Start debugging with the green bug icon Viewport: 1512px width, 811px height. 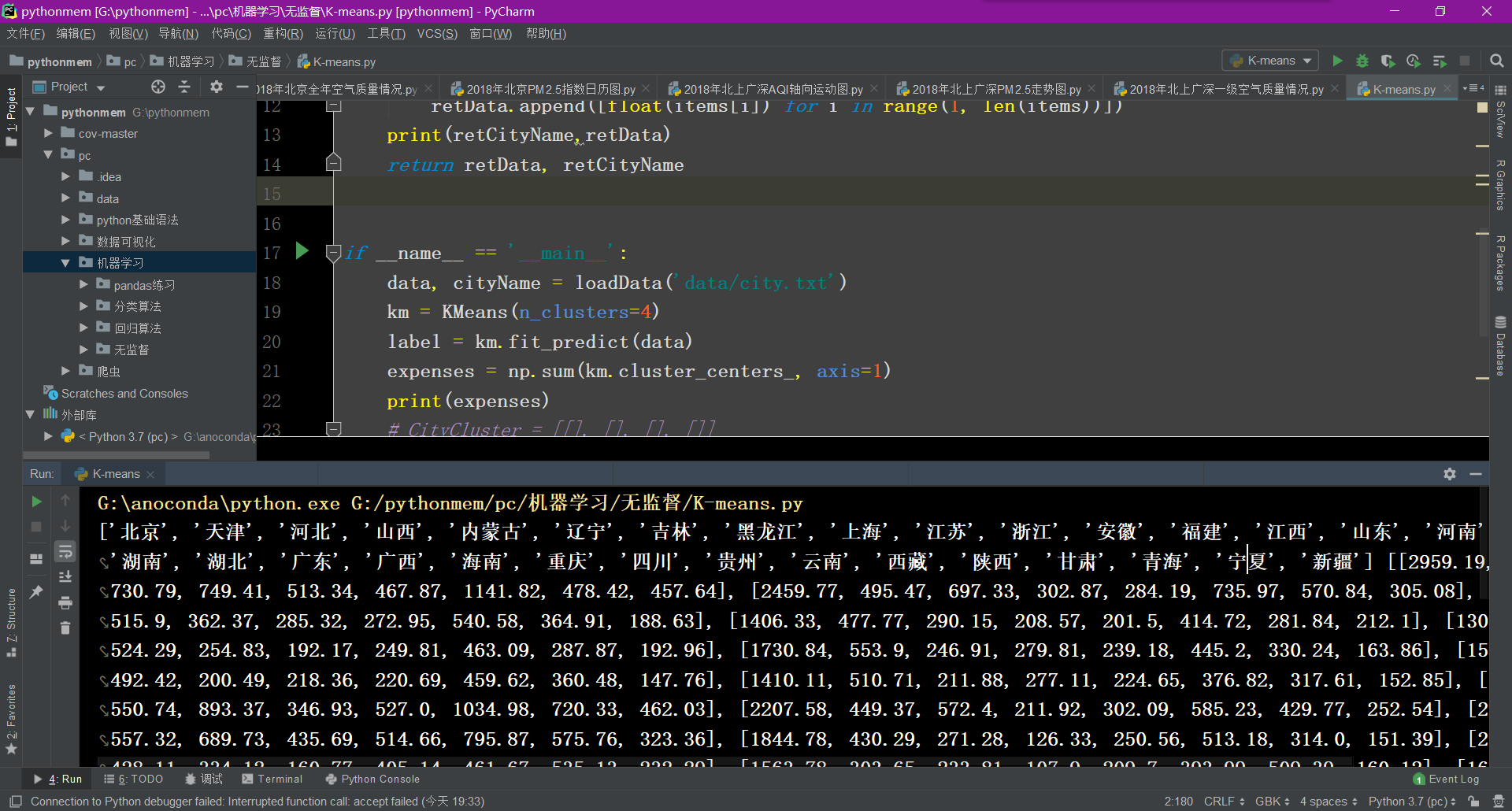point(1362,61)
